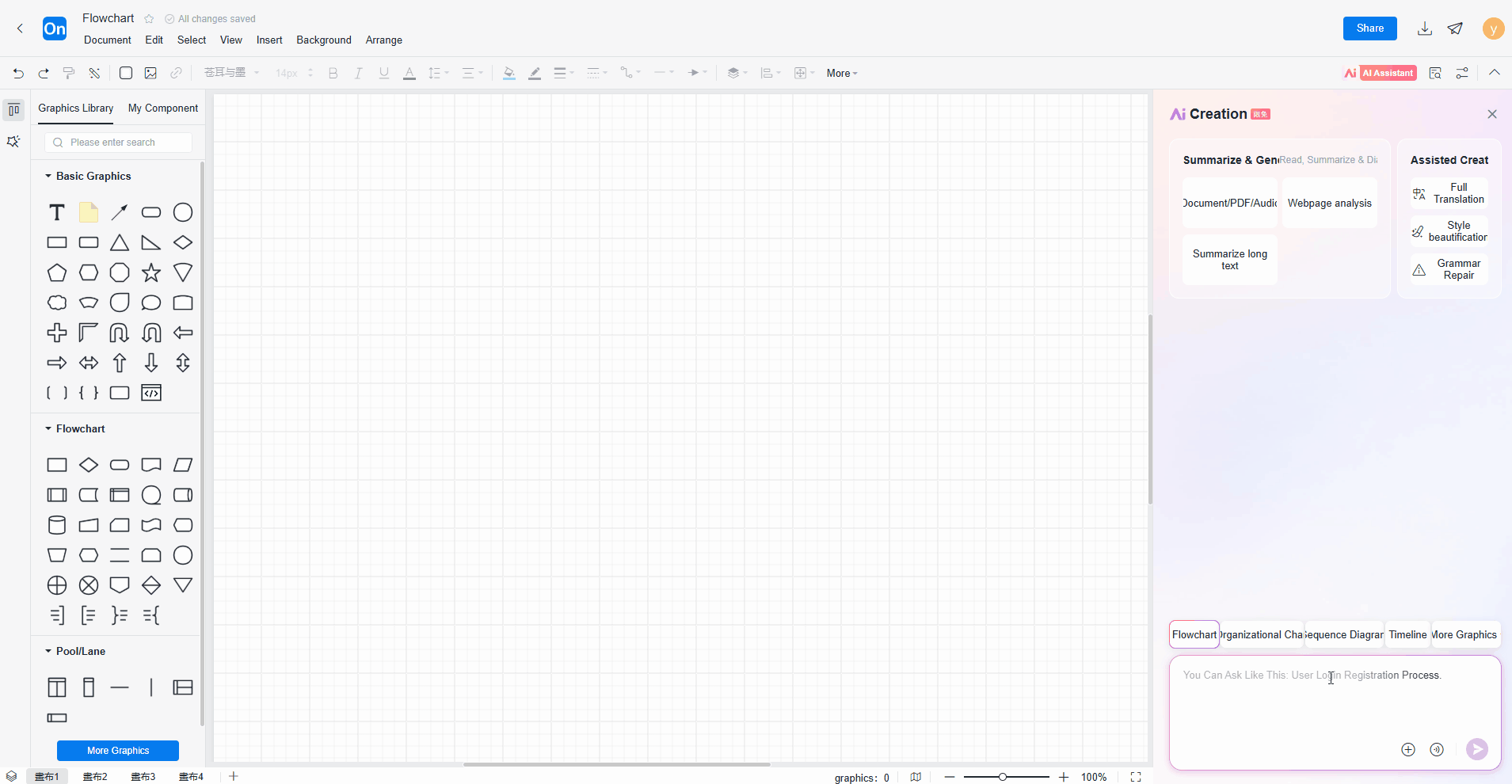The height and width of the screenshot is (784, 1512).
Task: Collapse the Basic Graphics section
Action: click(x=48, y=176)
